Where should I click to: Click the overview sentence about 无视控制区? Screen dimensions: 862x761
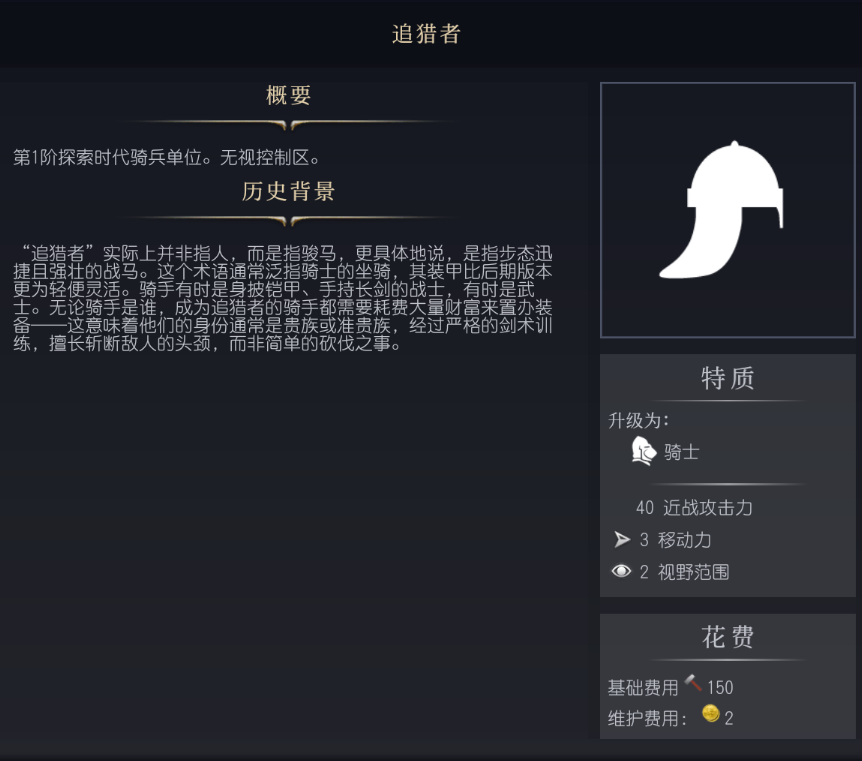pyautogui.click(x=167, y=157)
